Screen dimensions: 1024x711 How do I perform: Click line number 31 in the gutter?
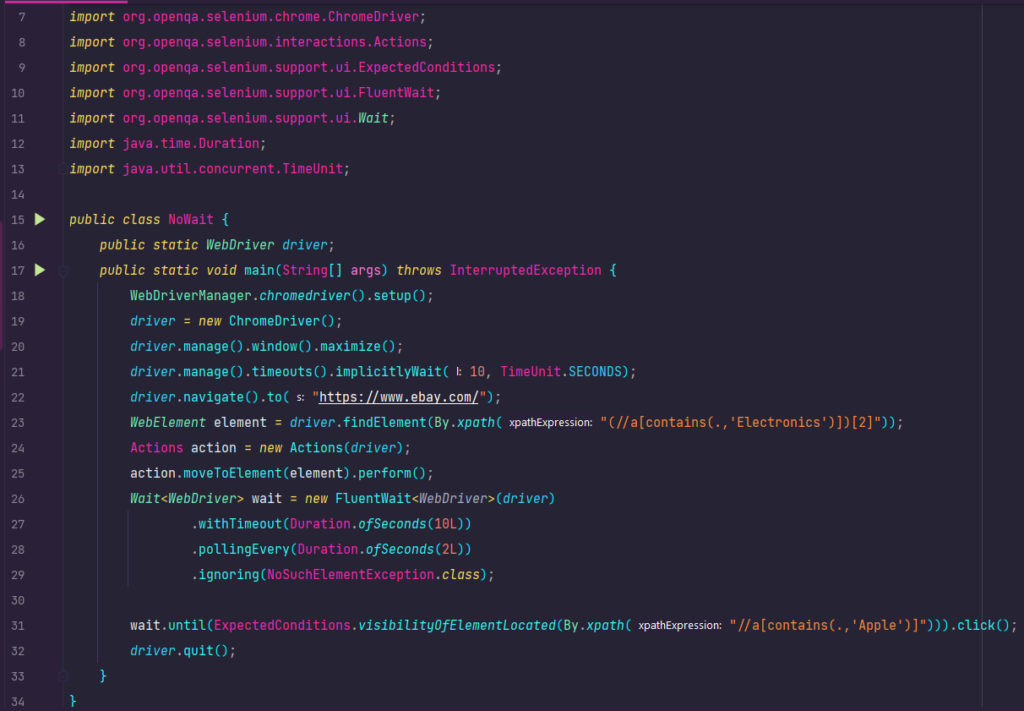19,626
